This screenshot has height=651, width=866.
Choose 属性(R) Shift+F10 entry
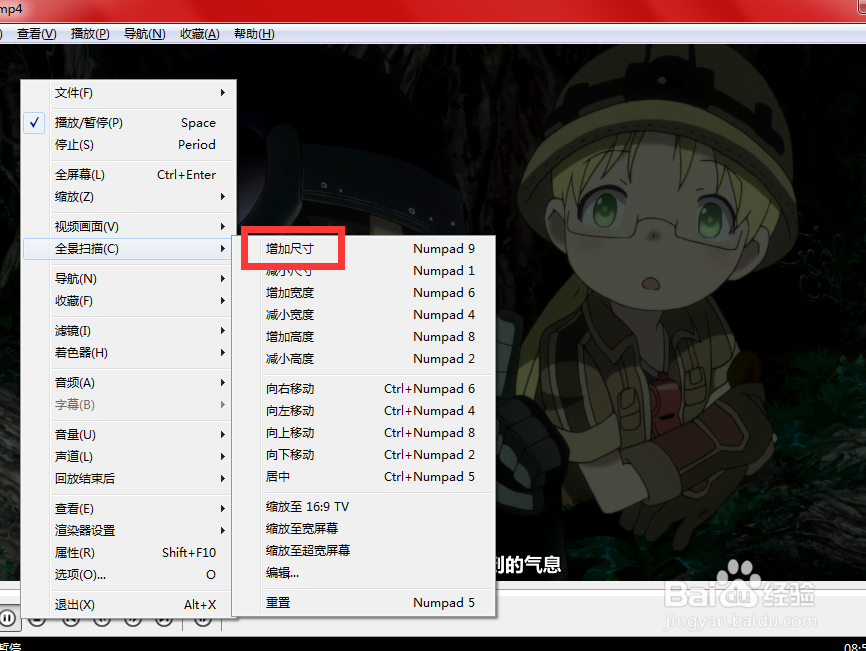coord(129,552)
